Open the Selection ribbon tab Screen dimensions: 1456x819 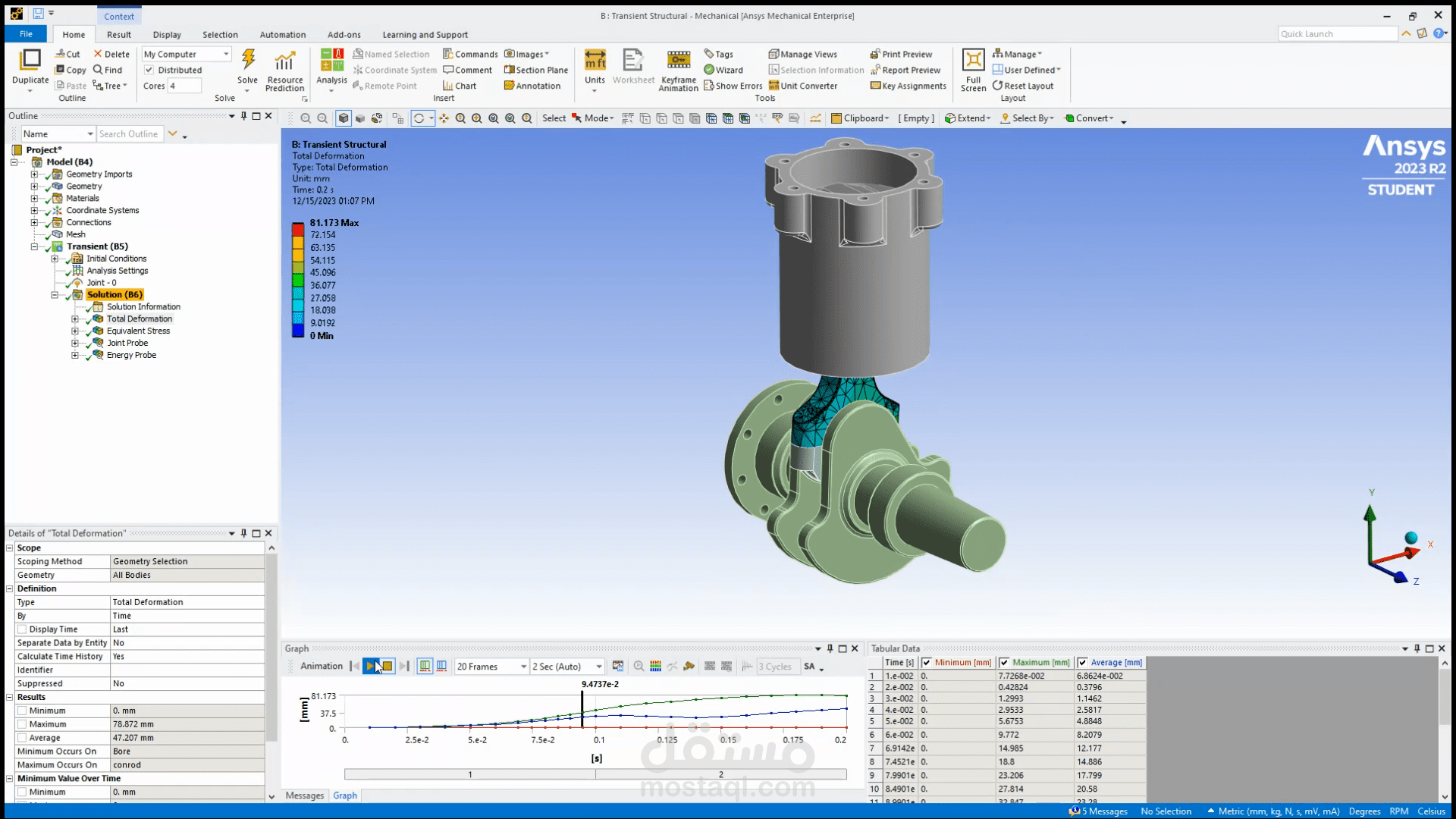pos(220,34)
